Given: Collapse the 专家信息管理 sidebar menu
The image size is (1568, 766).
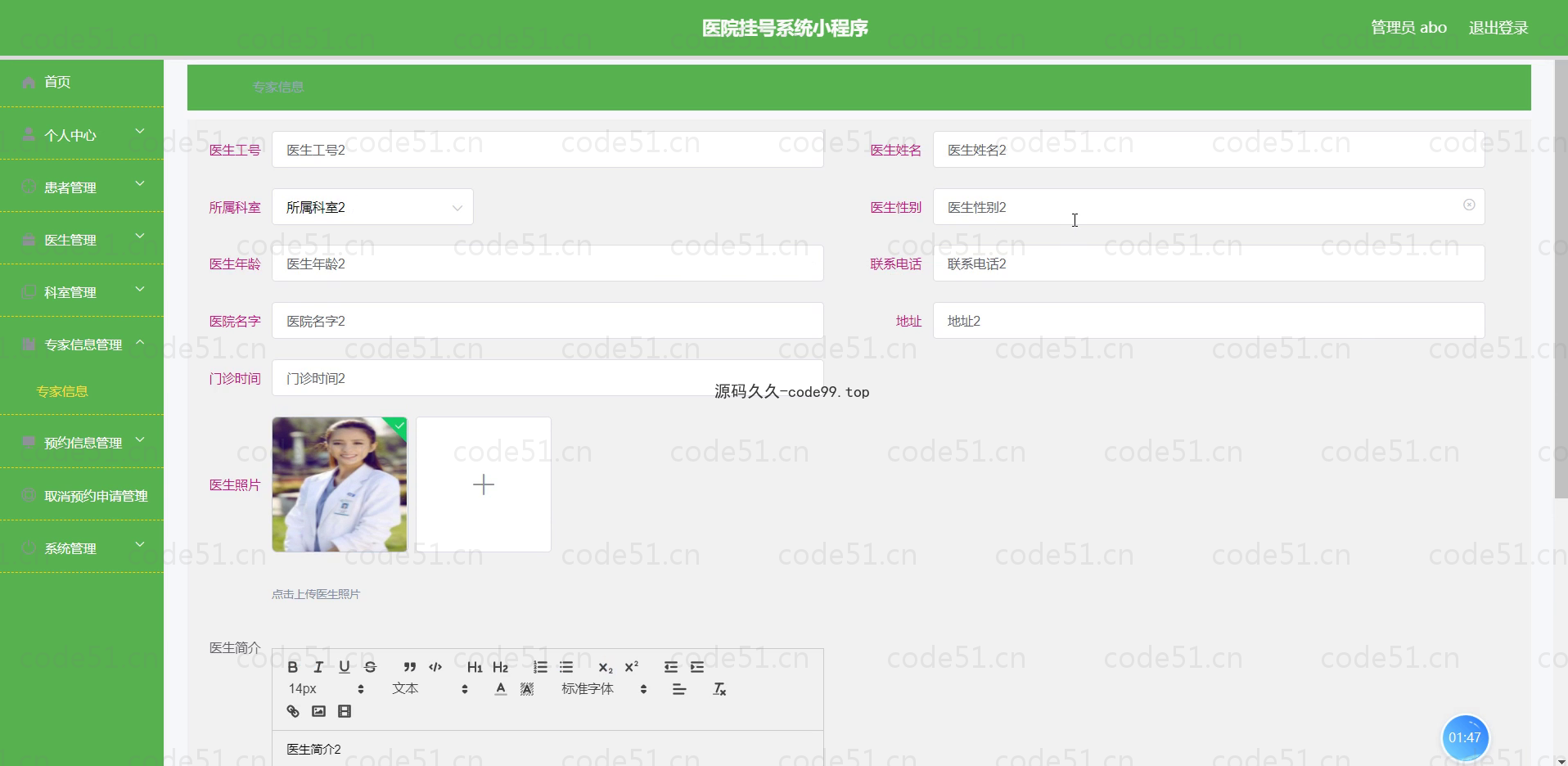Looking at the screenshot, I should 82,344.
